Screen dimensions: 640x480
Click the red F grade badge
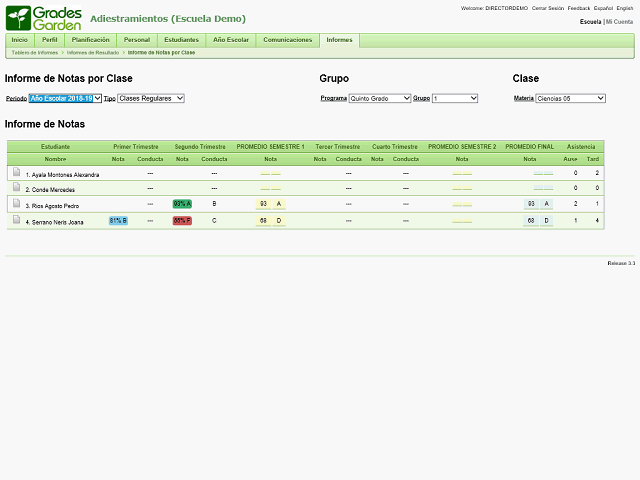pyautogui.click(x=182, y=220)
